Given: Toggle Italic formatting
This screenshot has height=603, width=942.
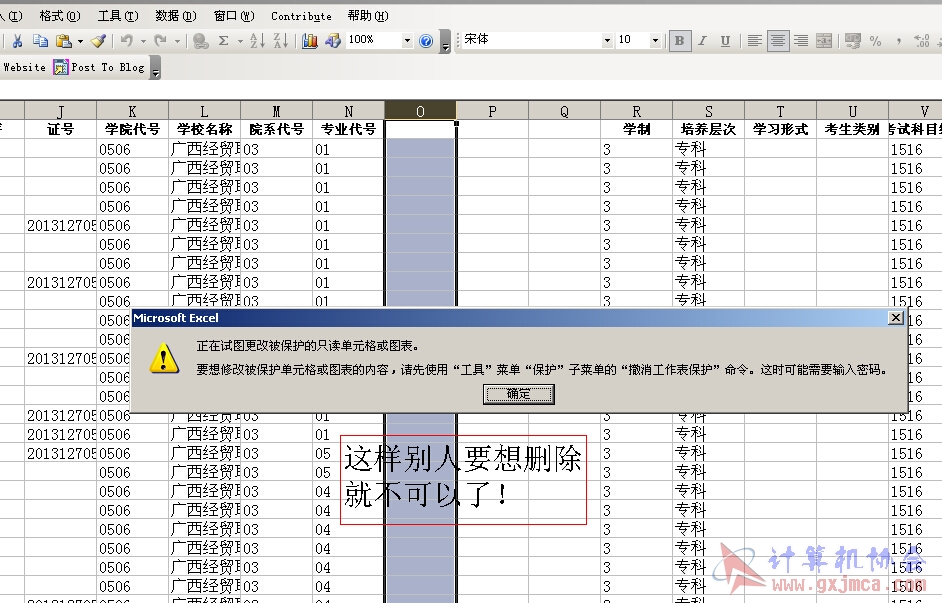Looking at the screenshot, I should coord(702,41).
